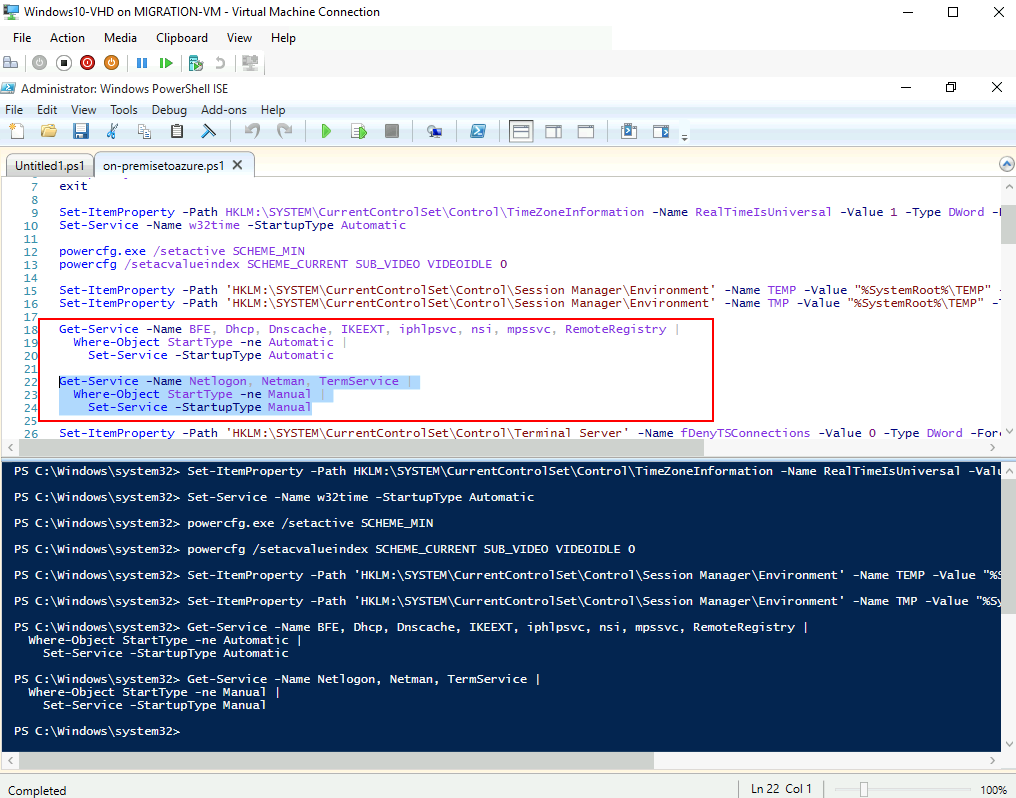Open the VM Clipboard menu
This screenshot has height=798, width=1016.
[182, 38]
